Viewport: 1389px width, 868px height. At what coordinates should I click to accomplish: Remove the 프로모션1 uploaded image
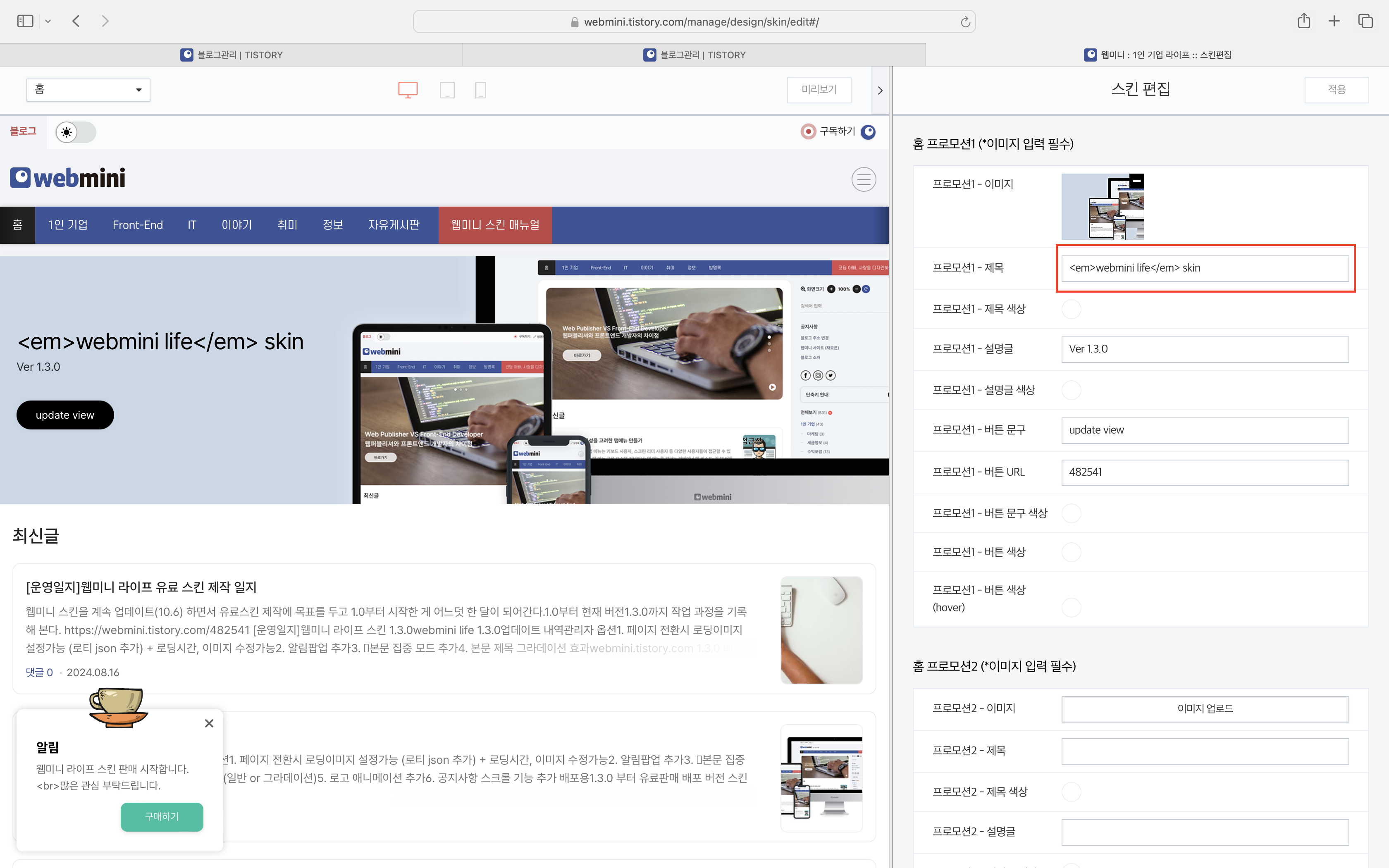pyautogui.click(x=1136, y=181)
